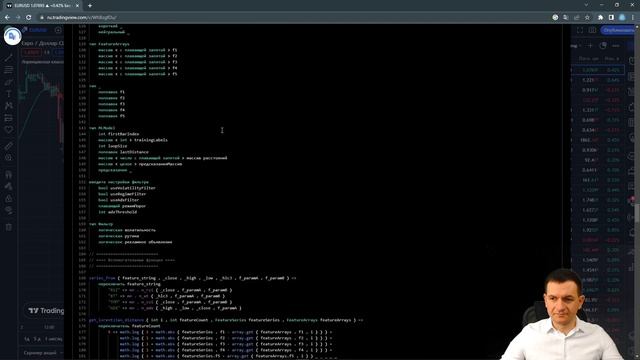Viewport: 640px width, 360px height.
Task: Click the 'тип Фильтр' code line
Action: [x=101, y=224]
